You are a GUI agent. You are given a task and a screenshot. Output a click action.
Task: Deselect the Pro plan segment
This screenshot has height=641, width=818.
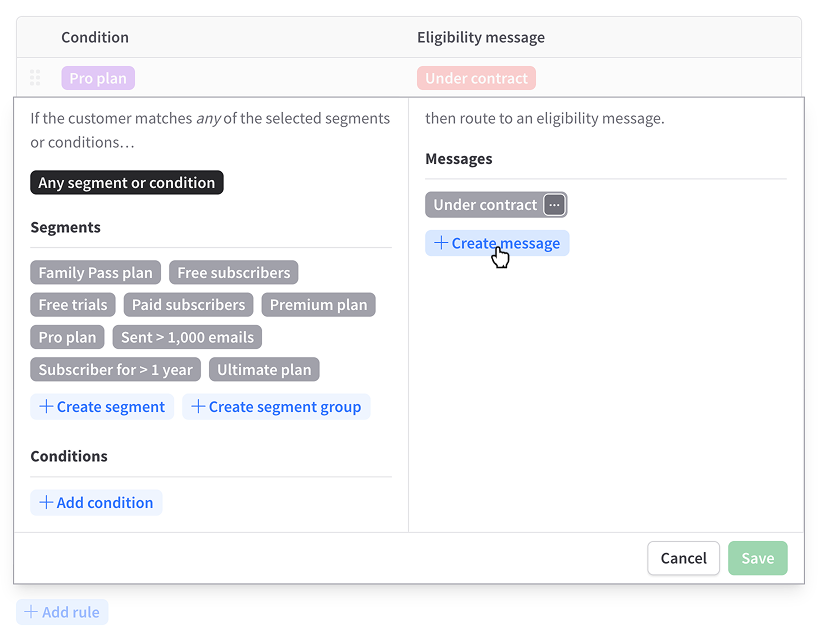click(67, 337)
